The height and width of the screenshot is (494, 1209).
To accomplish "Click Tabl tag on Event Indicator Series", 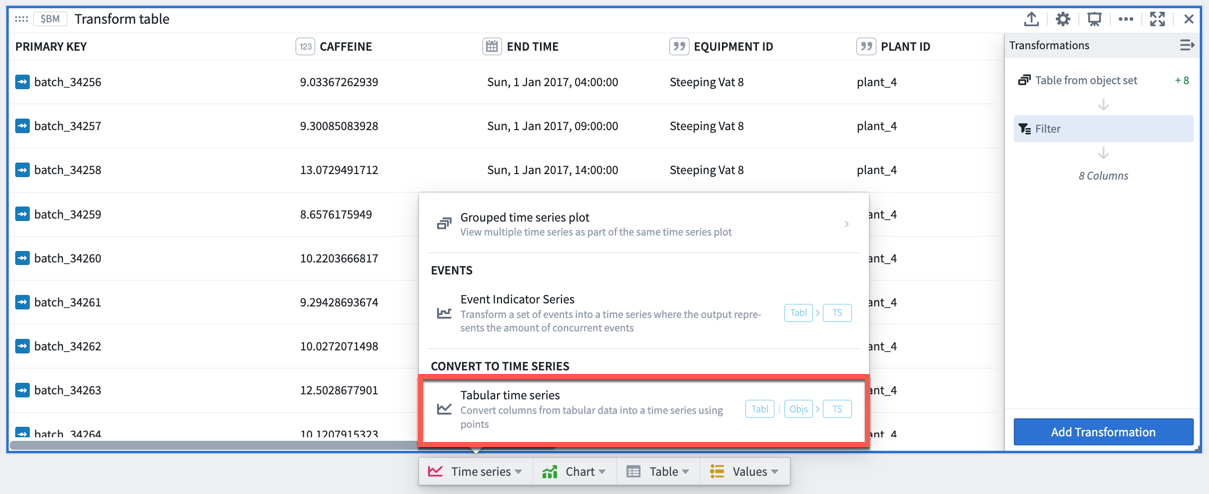I will point(798,313).
